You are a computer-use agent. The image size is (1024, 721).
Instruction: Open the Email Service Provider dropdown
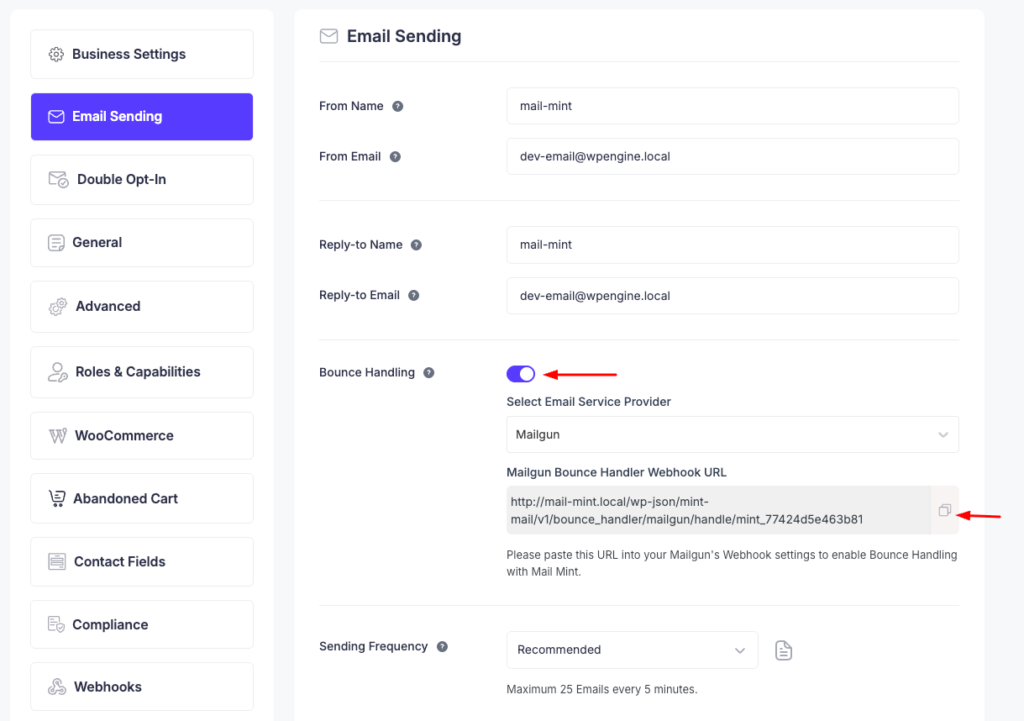click(x=731, y=434)
